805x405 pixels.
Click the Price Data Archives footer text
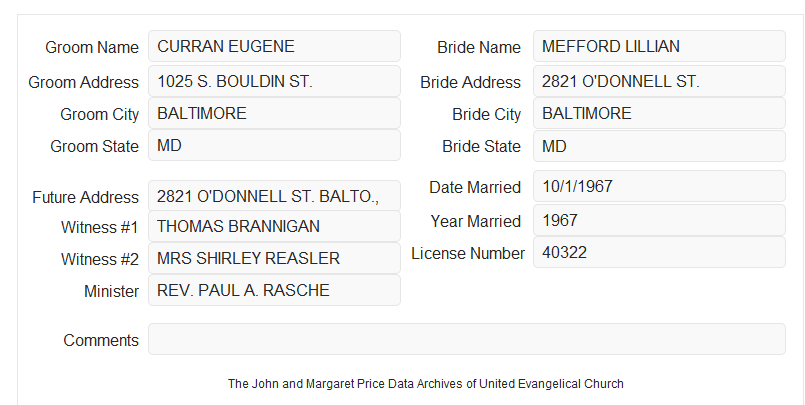pos(426,384)
